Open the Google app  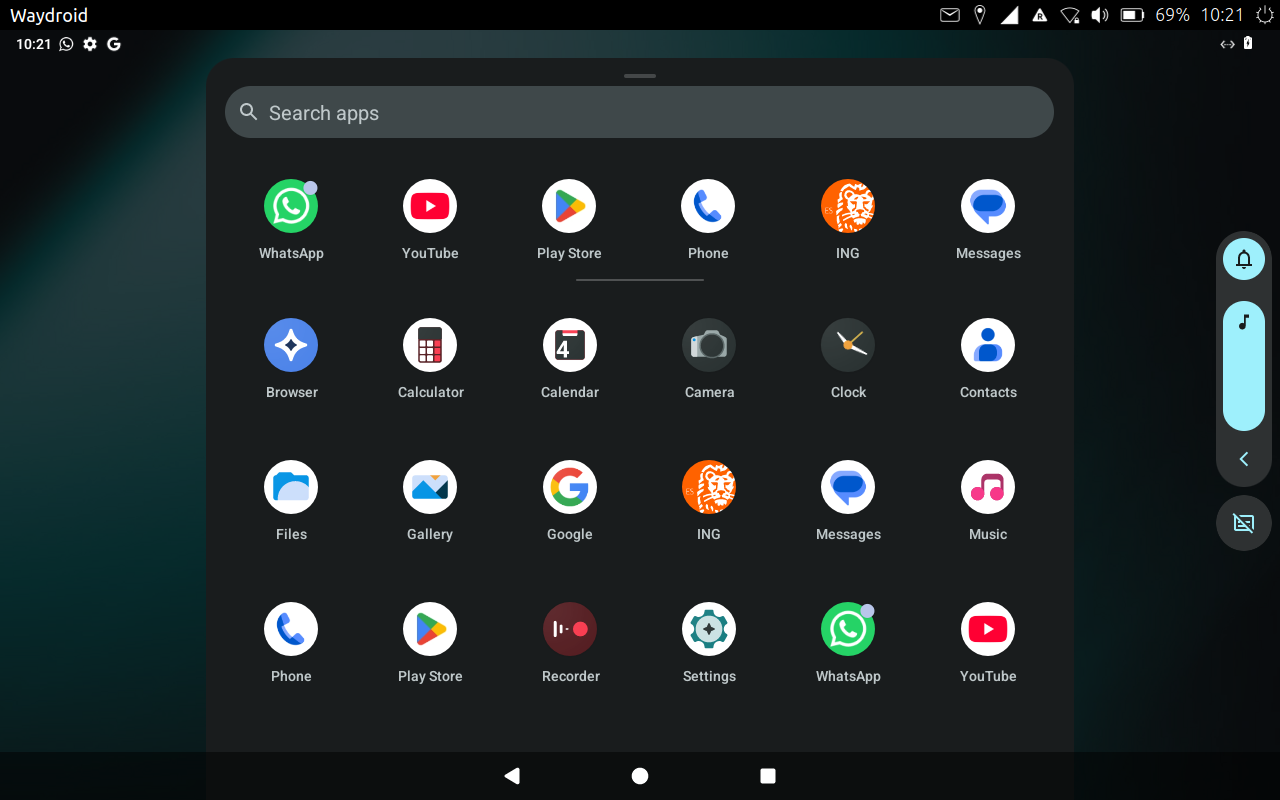pos(570,488)
